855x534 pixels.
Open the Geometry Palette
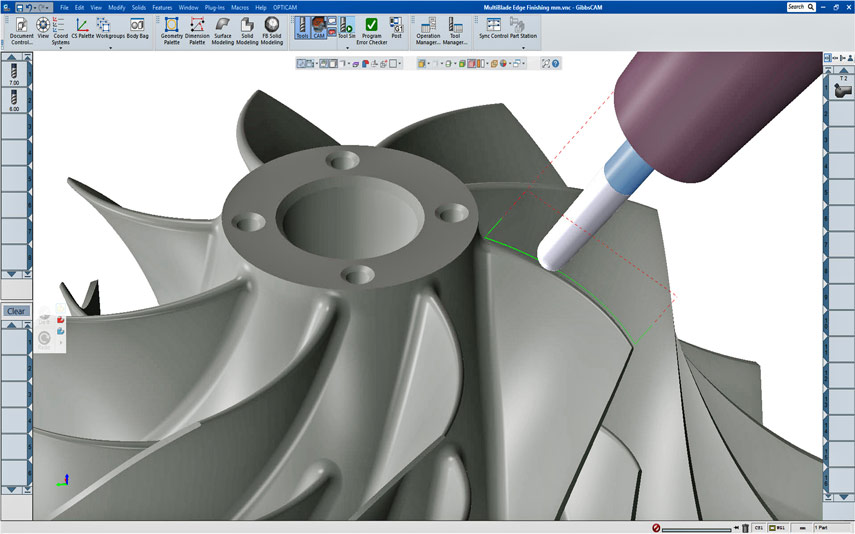pos(171,28)
